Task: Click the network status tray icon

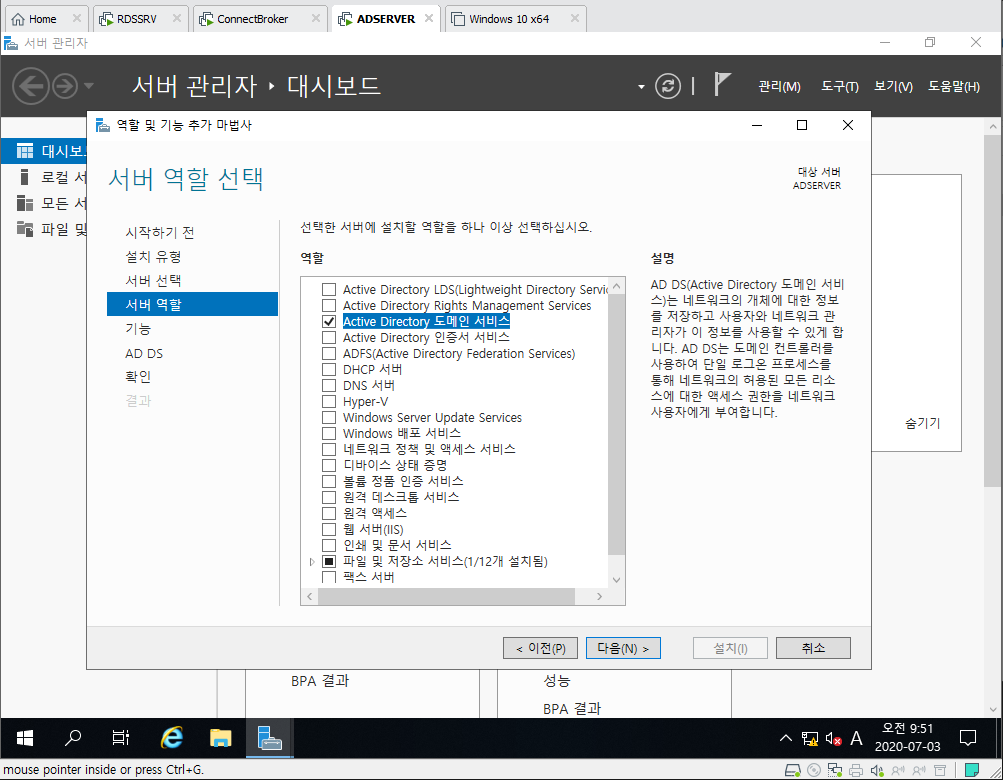Action: tap(809, 739)
